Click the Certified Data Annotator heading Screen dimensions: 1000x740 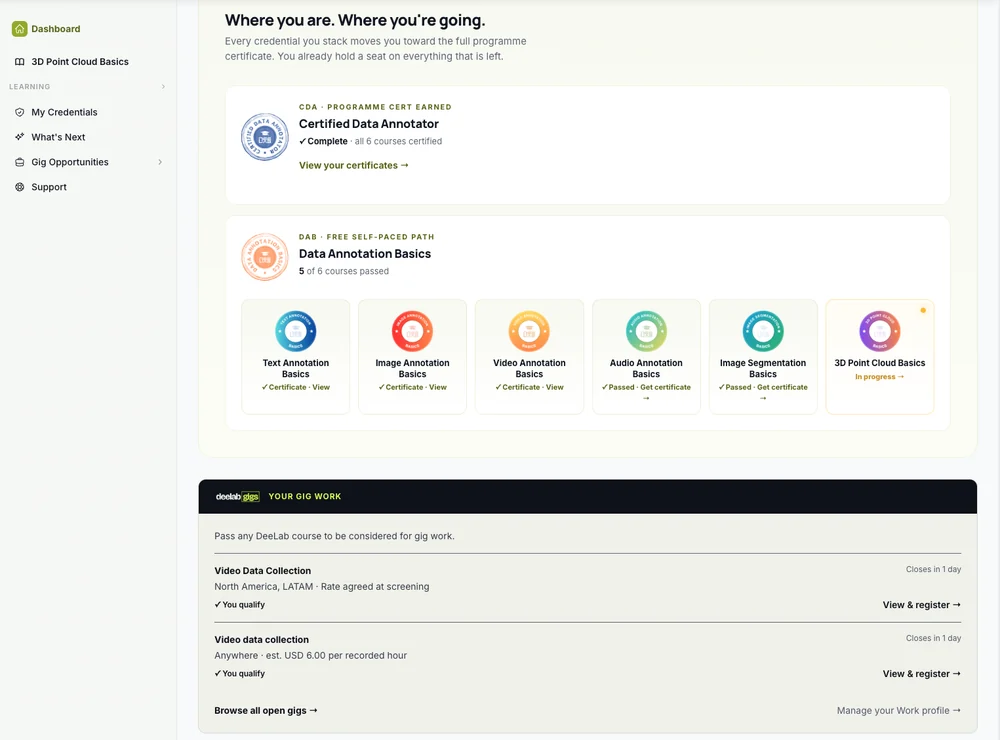tap(369, 124)
